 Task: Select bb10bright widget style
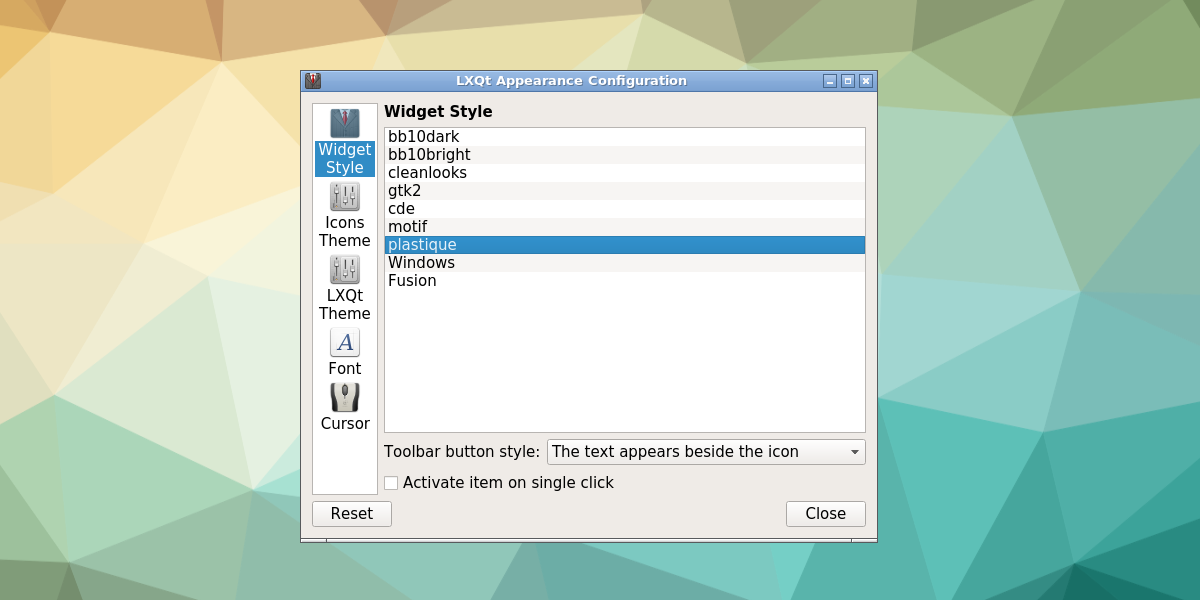[625, 155]
